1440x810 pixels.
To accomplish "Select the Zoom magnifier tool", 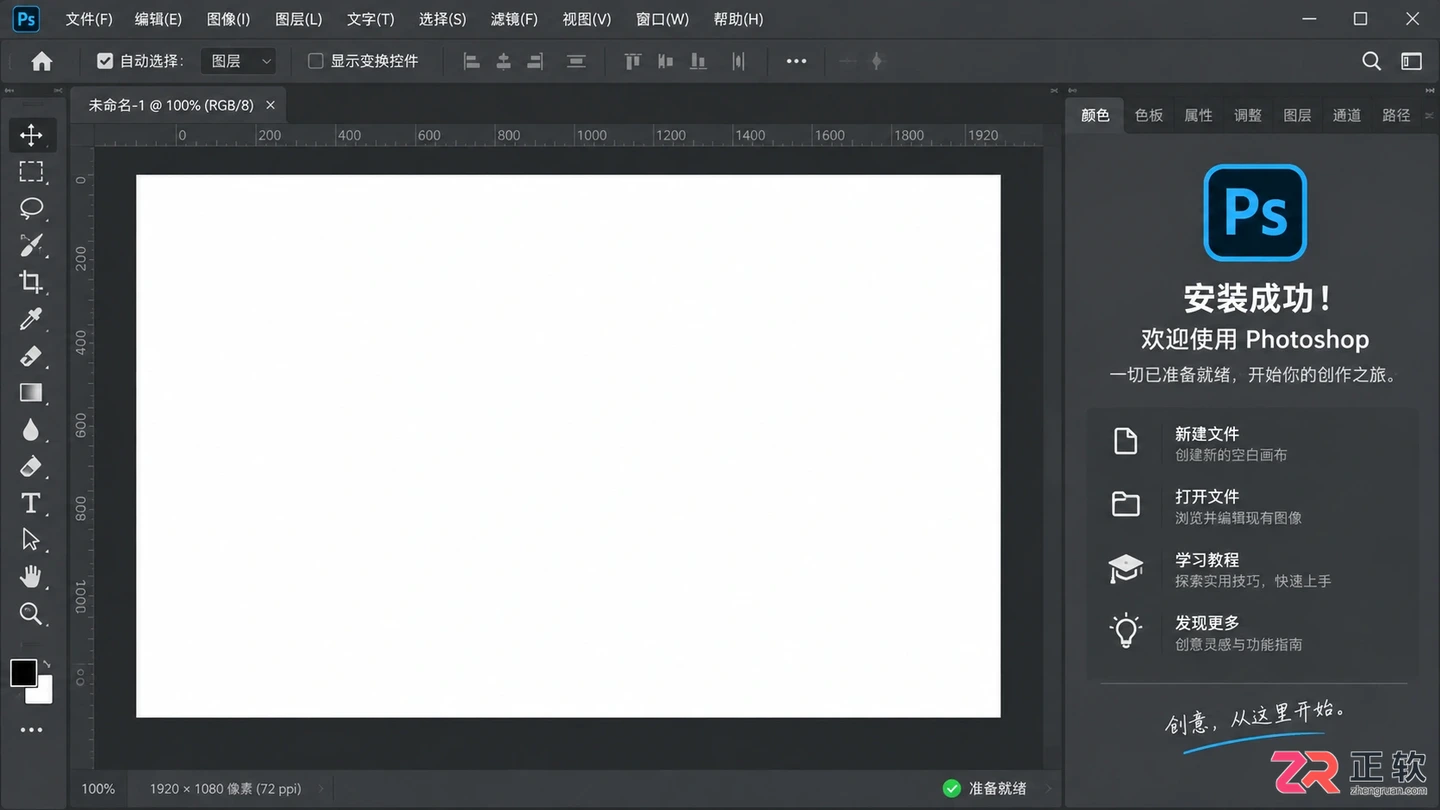I will tap(31, 614).
